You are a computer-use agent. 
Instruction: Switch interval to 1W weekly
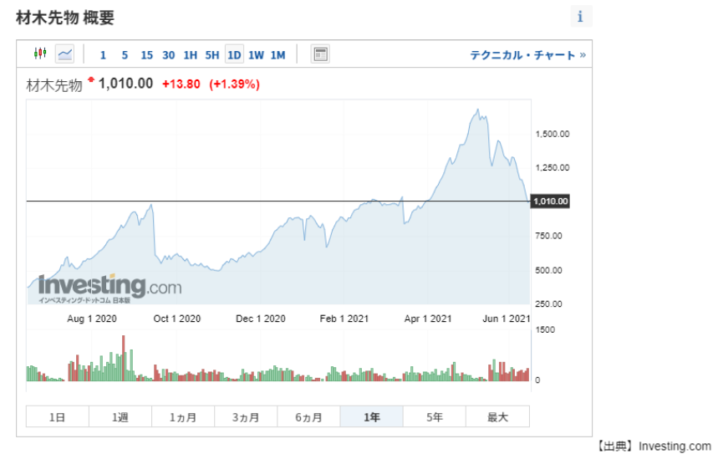256,55
